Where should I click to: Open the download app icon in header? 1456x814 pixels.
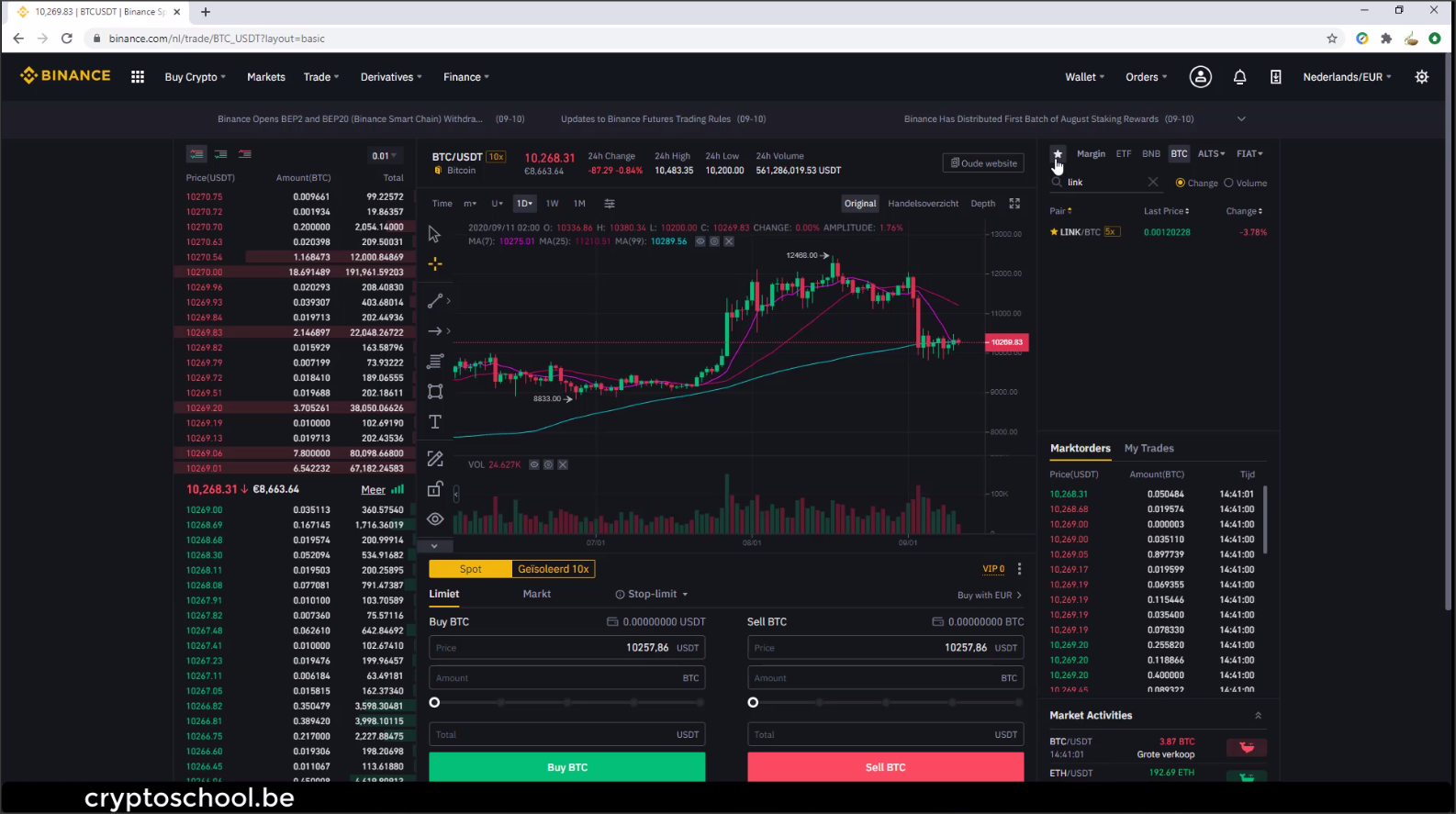1275,77
